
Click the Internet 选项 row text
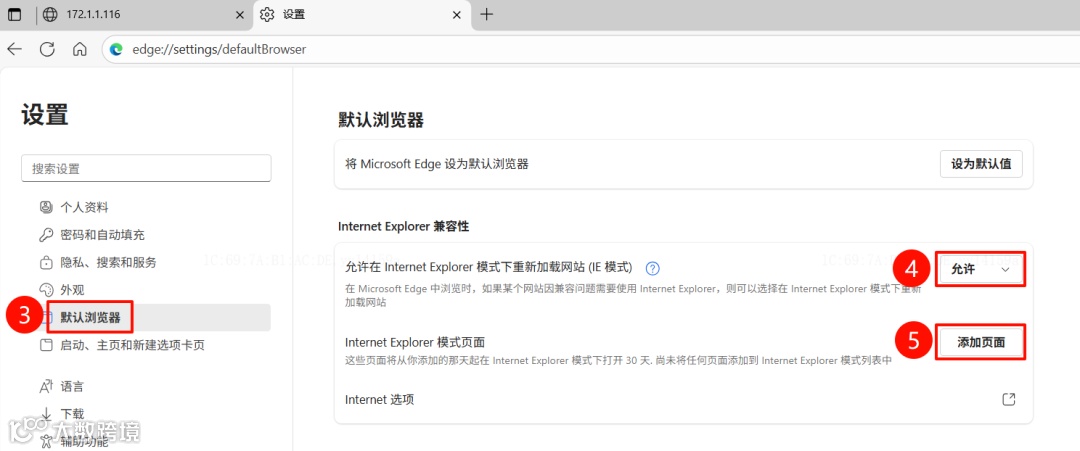click(380, 399)
